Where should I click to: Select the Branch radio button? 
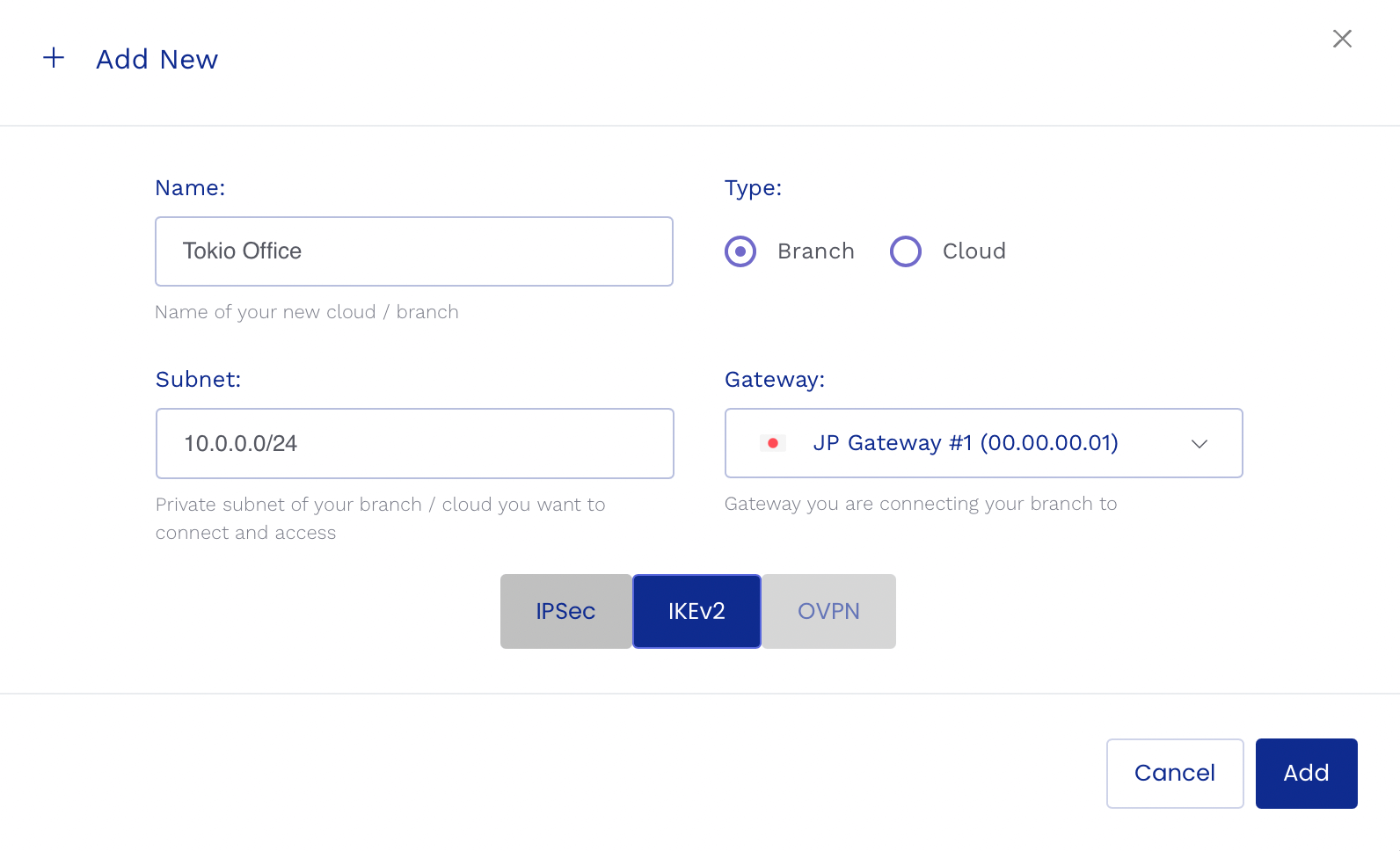pos(740,251)
